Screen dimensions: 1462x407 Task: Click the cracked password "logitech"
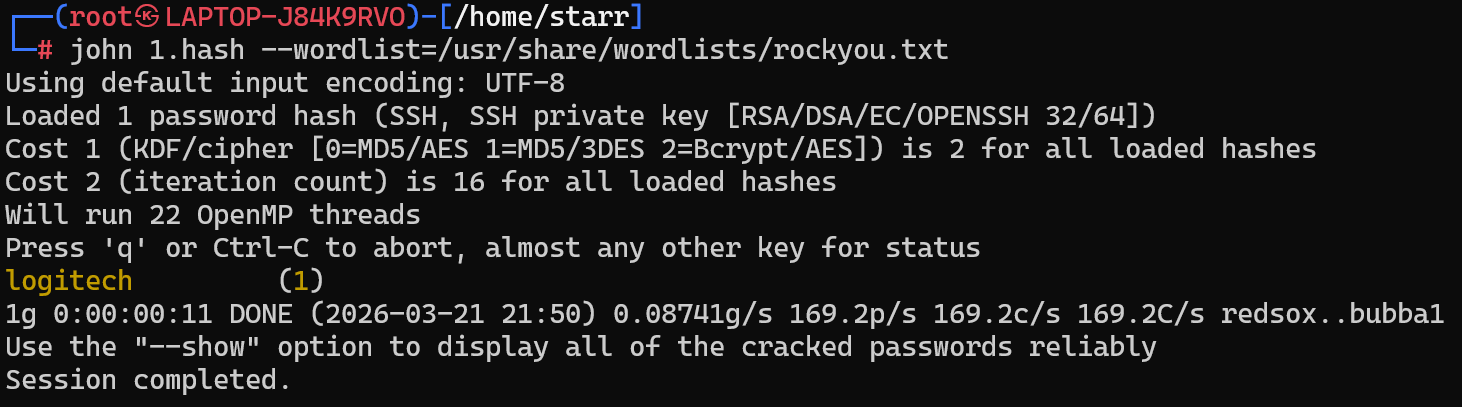[69, 281]
